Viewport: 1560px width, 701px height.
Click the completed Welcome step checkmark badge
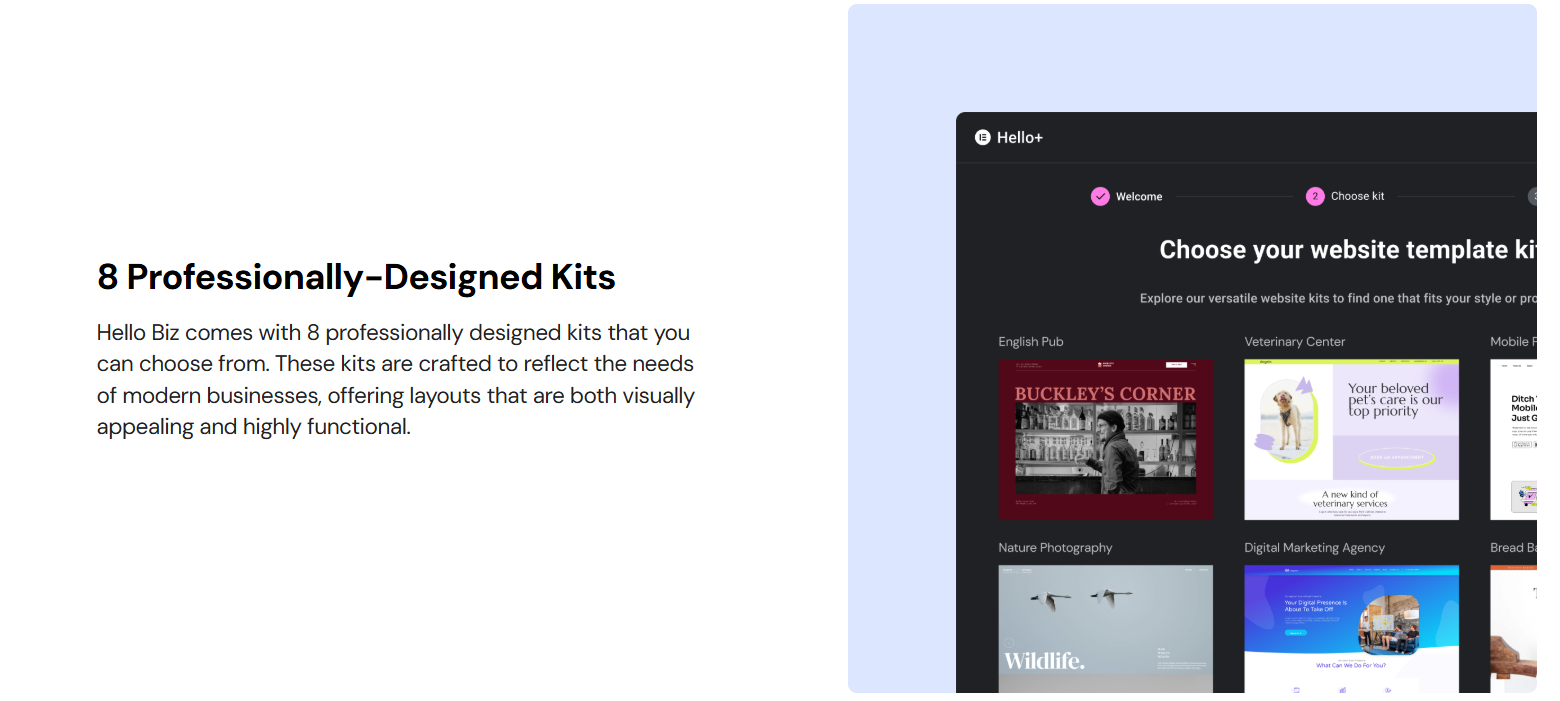point(1101,196)
